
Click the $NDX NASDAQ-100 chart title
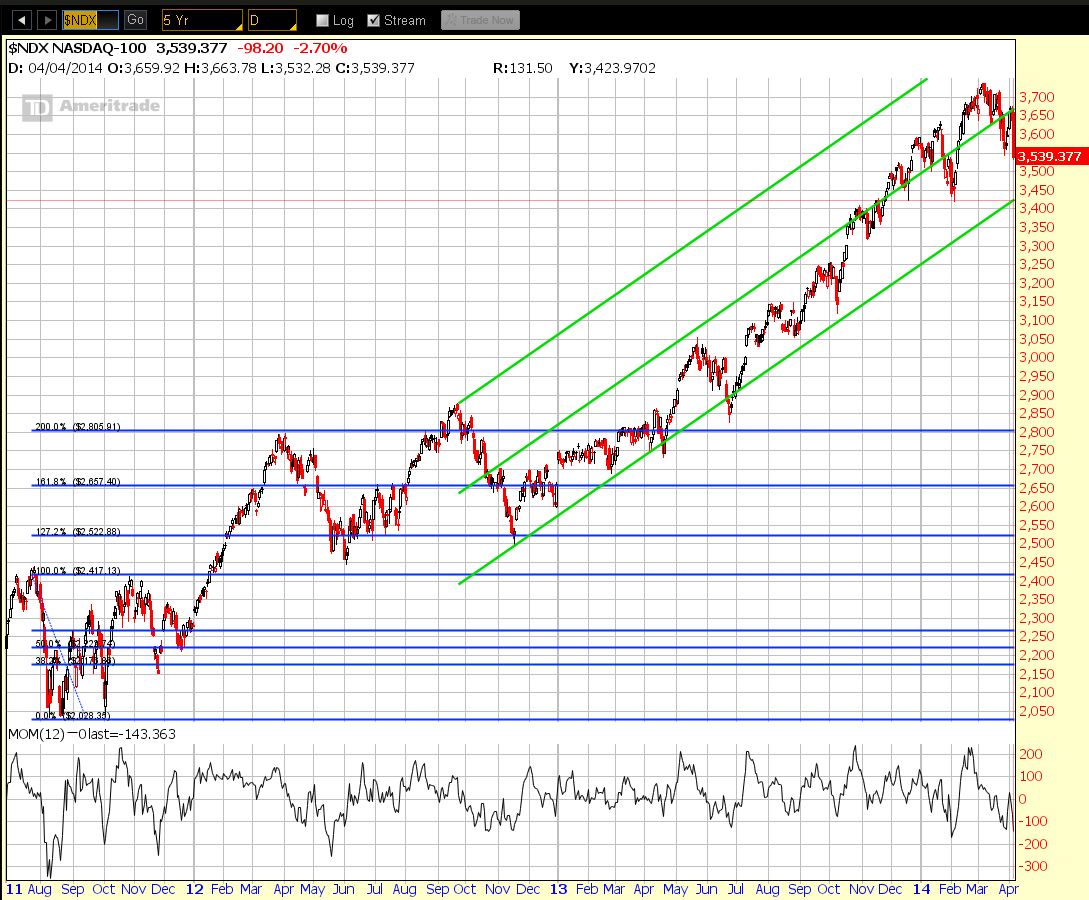(77, 48)
